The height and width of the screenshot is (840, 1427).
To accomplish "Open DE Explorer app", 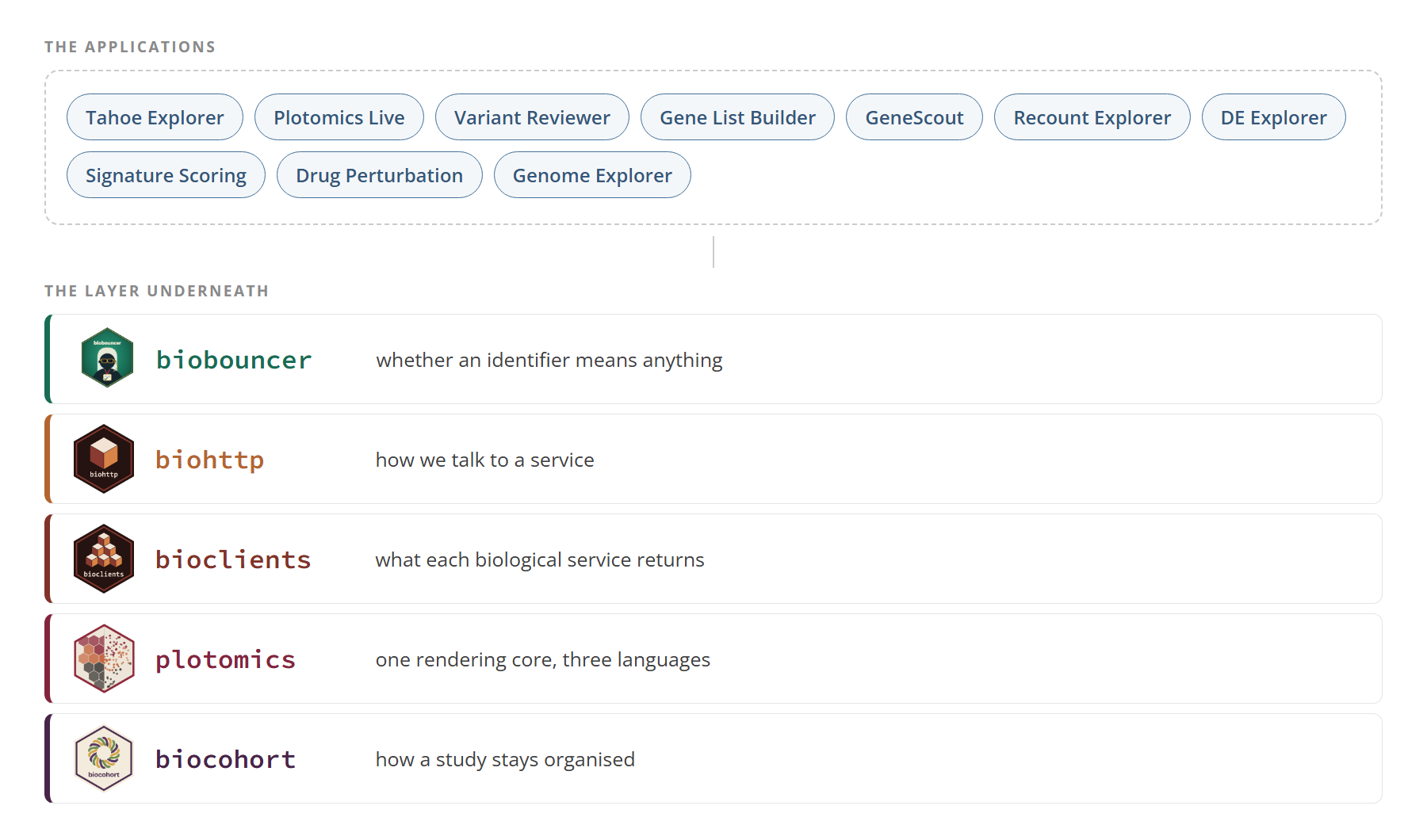I will click(1273, 117).
